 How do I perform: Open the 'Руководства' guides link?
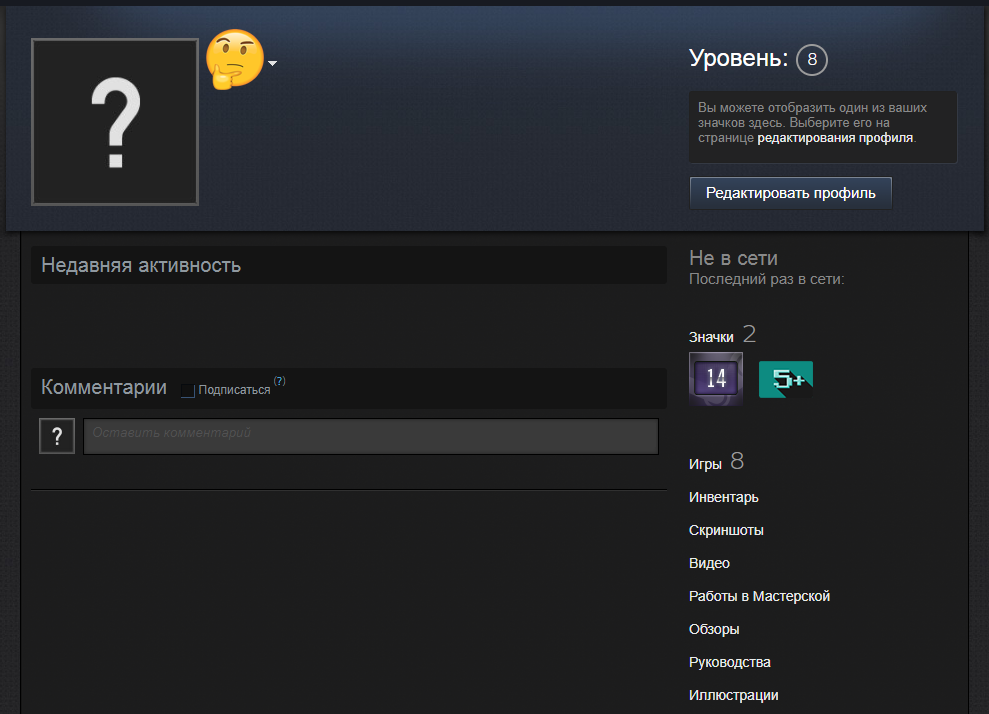(x=729, y=662)
